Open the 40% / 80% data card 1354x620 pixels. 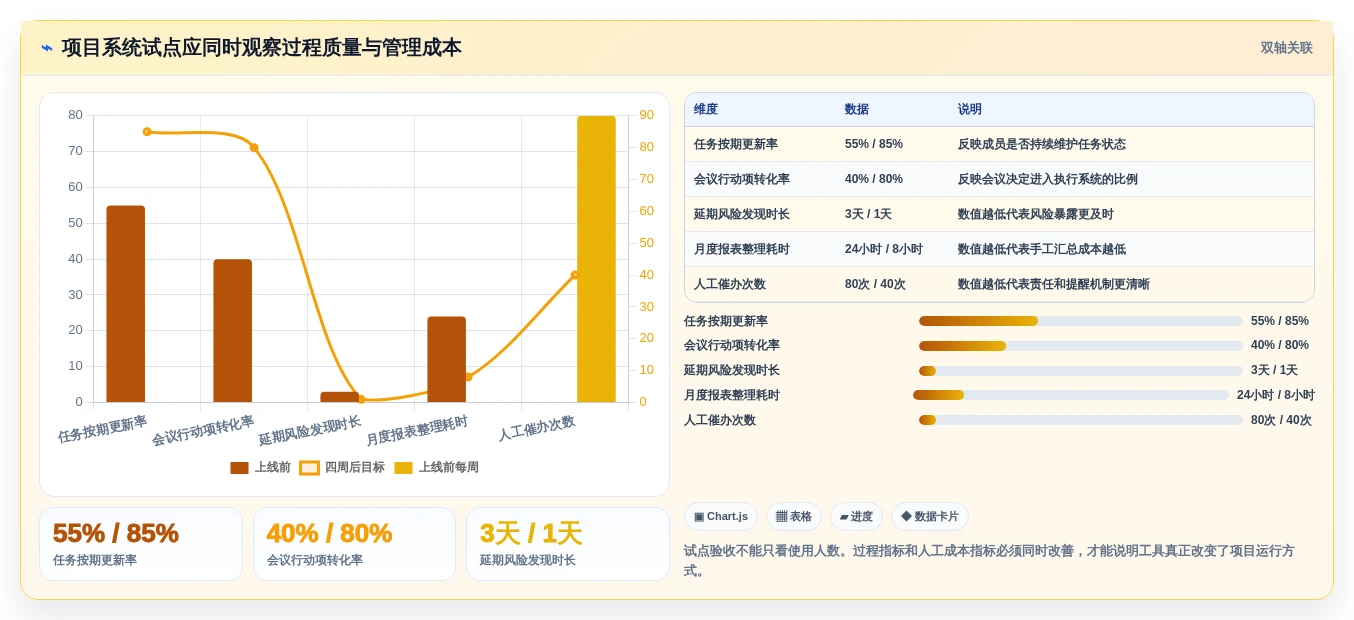click(354, 544)
